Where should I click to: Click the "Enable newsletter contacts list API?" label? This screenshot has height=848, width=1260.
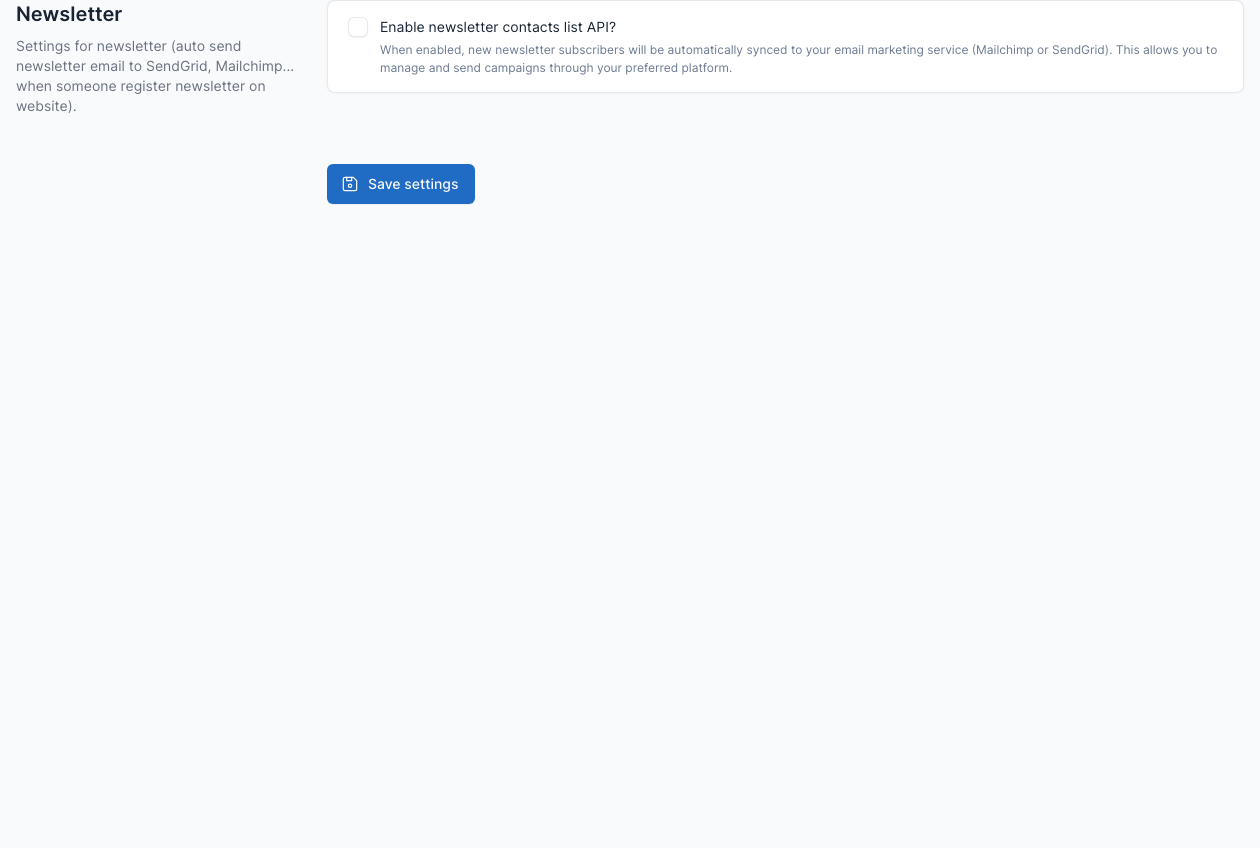[498, 27]
